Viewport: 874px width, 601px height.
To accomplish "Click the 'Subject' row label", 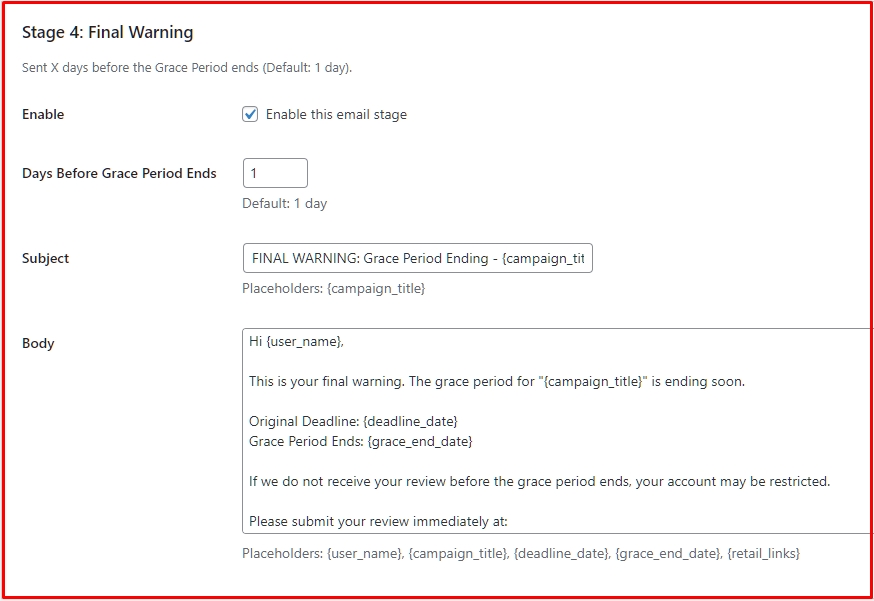I will tap(46, 259).
